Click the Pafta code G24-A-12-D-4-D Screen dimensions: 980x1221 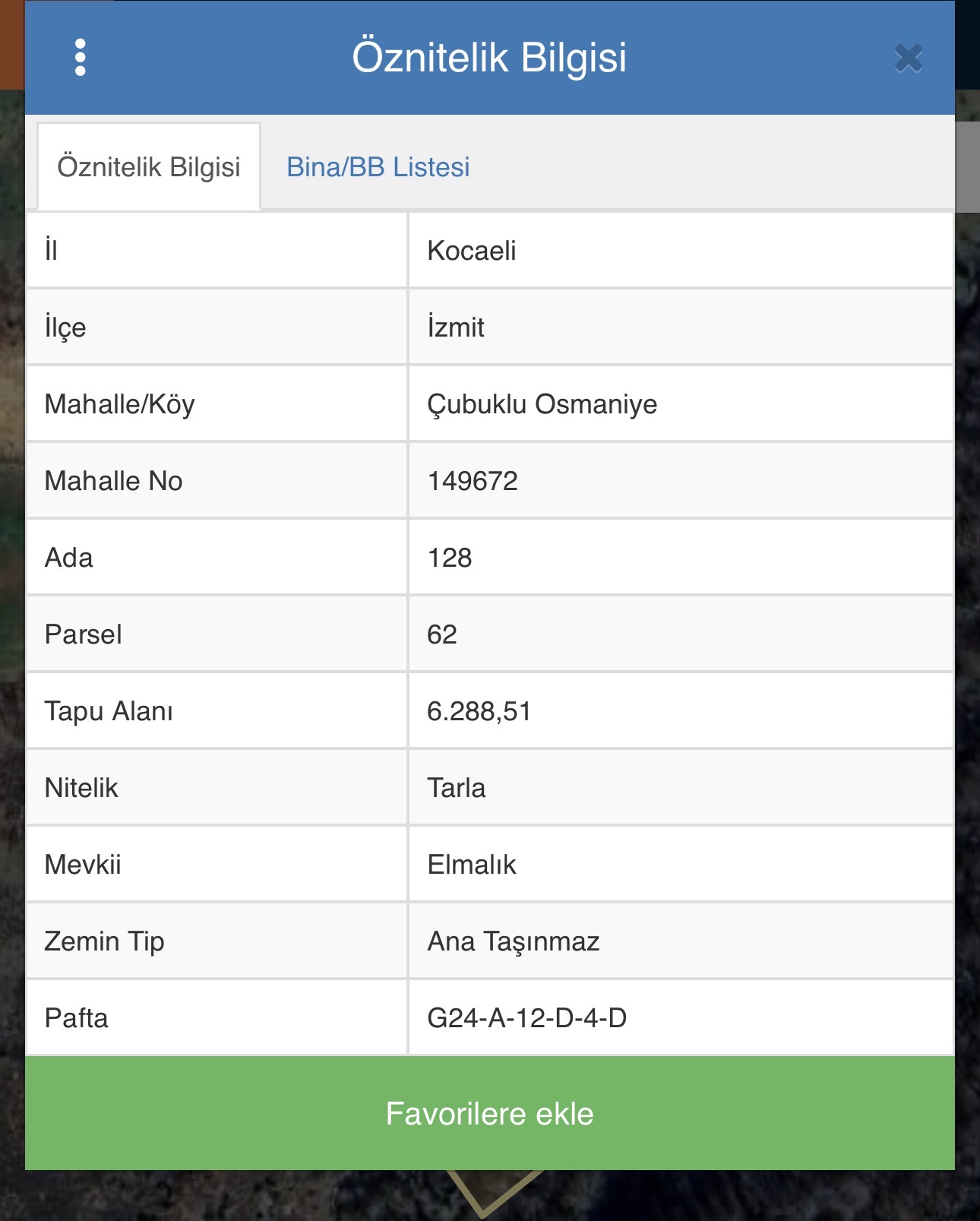(x=526, y=1018)
